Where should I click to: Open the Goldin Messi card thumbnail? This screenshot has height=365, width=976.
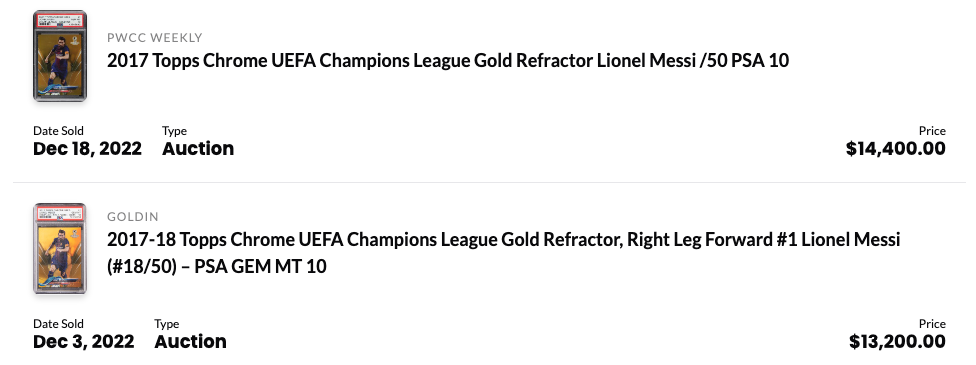[60, 249]
